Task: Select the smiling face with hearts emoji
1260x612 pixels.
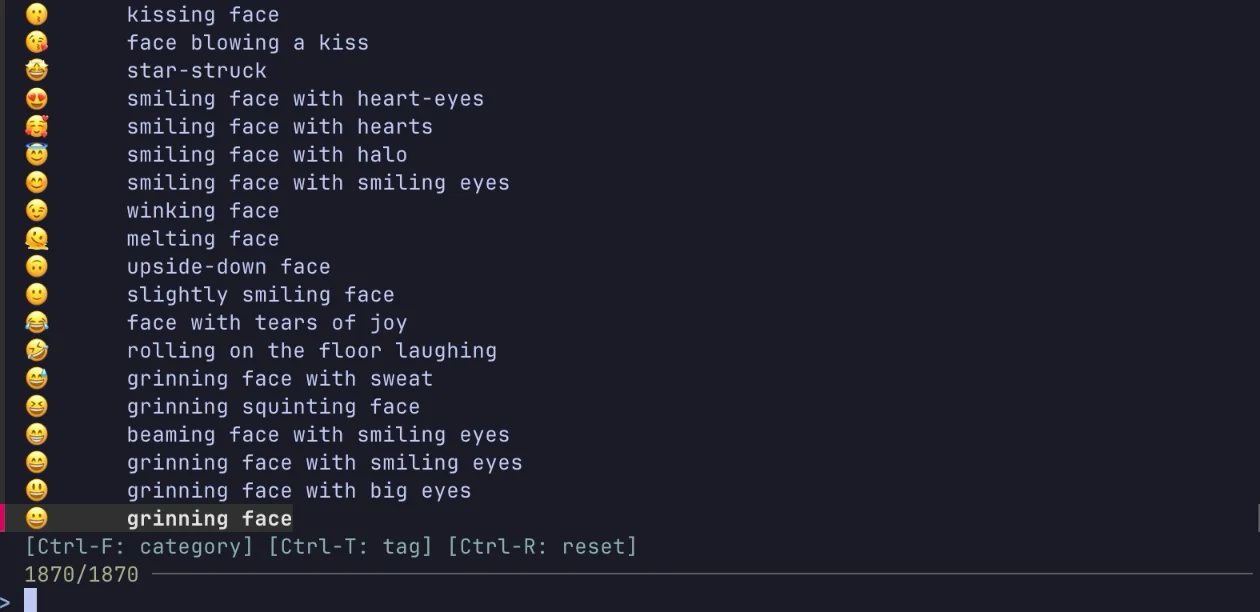Action: [37, 126]
